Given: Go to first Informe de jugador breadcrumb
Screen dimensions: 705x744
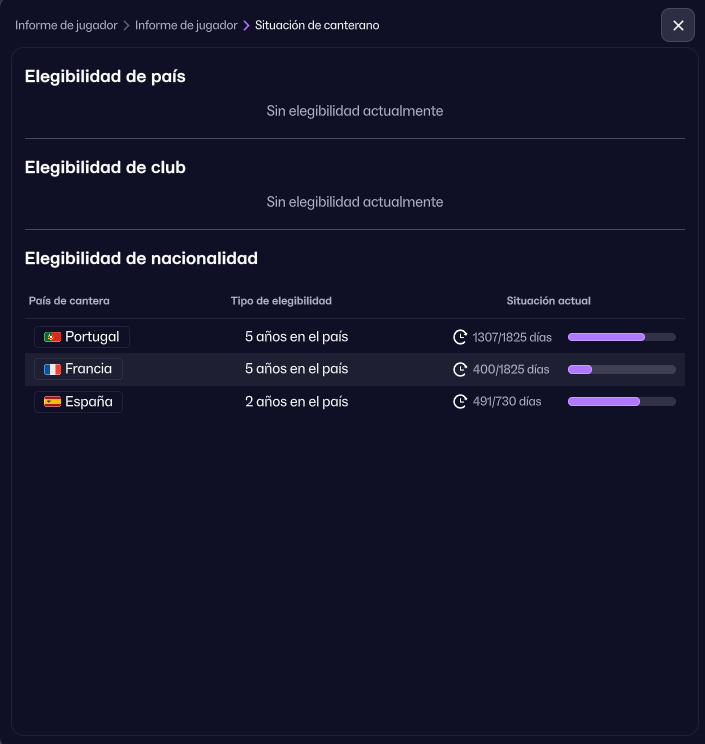Looking at the screenshot, I should pos(66,25).
